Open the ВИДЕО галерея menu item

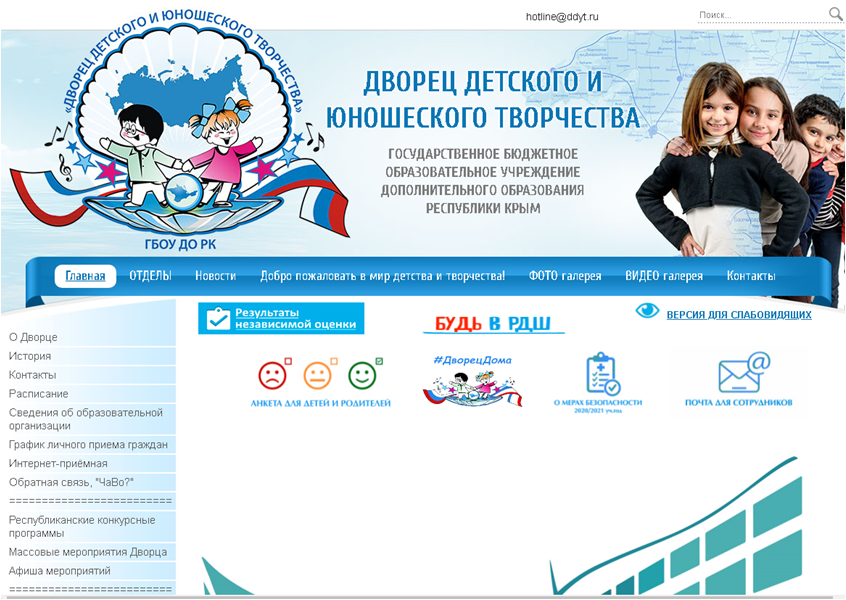point(664,276)
